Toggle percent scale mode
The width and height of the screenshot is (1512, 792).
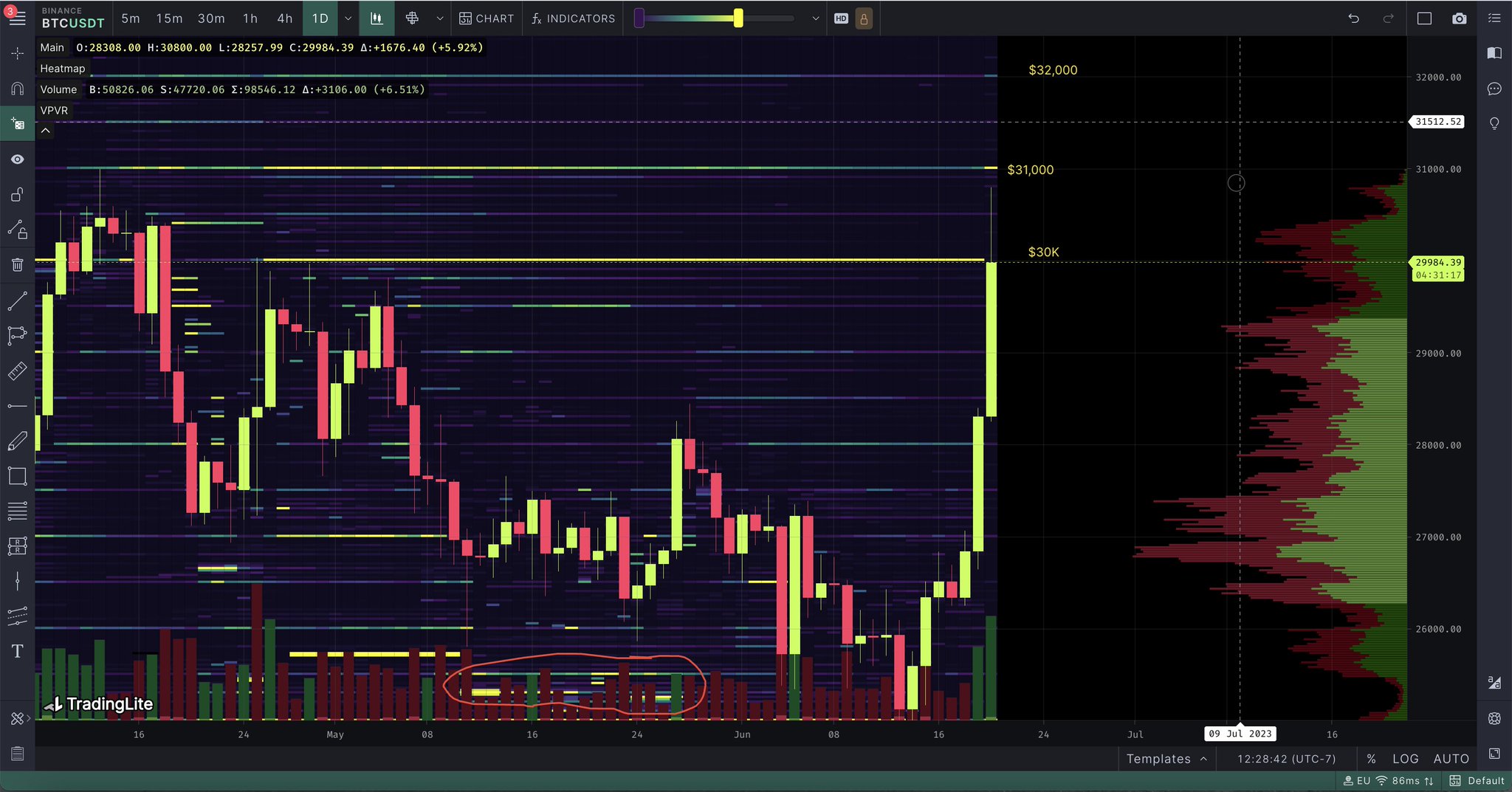[x=1371, y=759]
